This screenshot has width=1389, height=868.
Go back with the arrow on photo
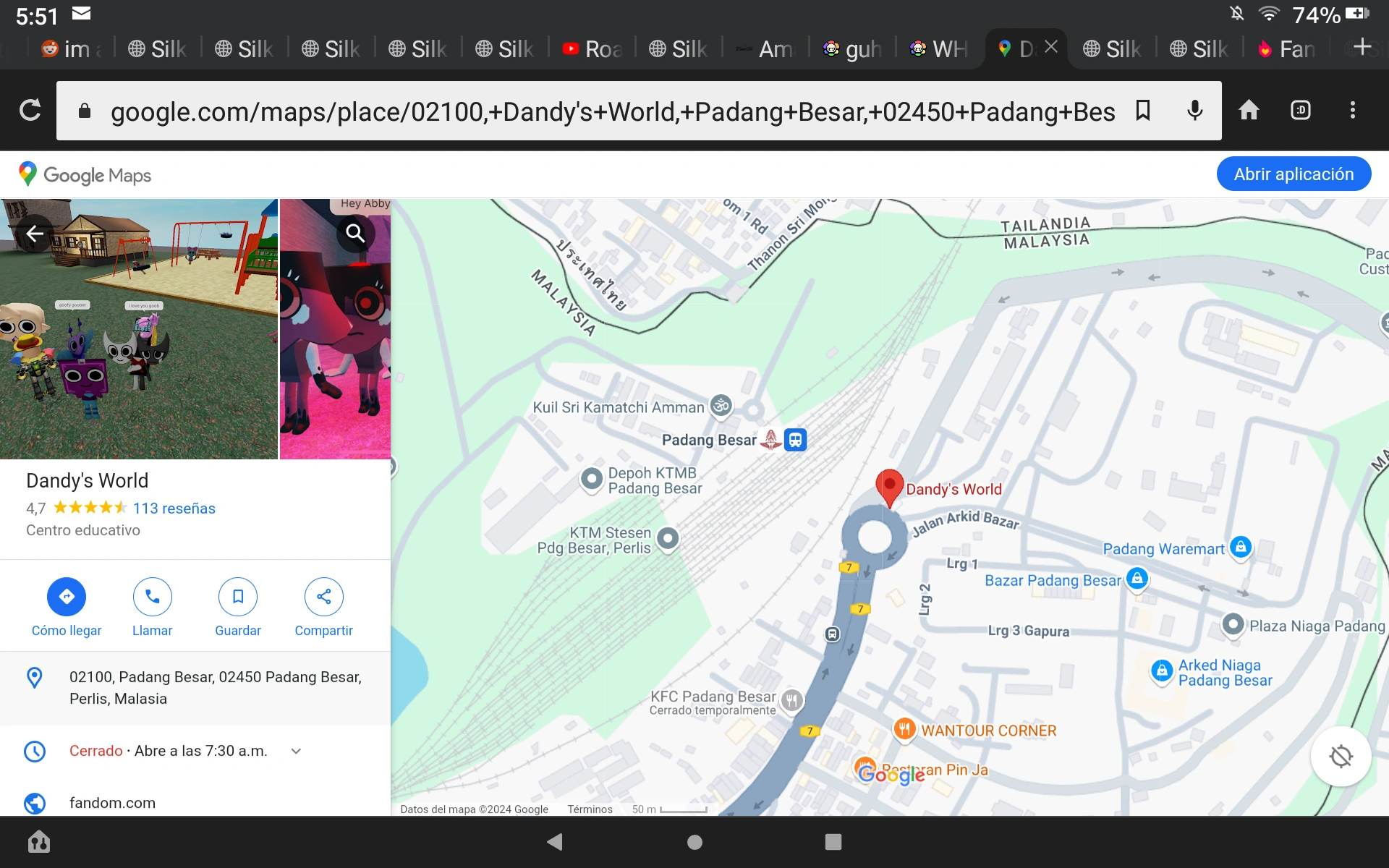[34, 233]
